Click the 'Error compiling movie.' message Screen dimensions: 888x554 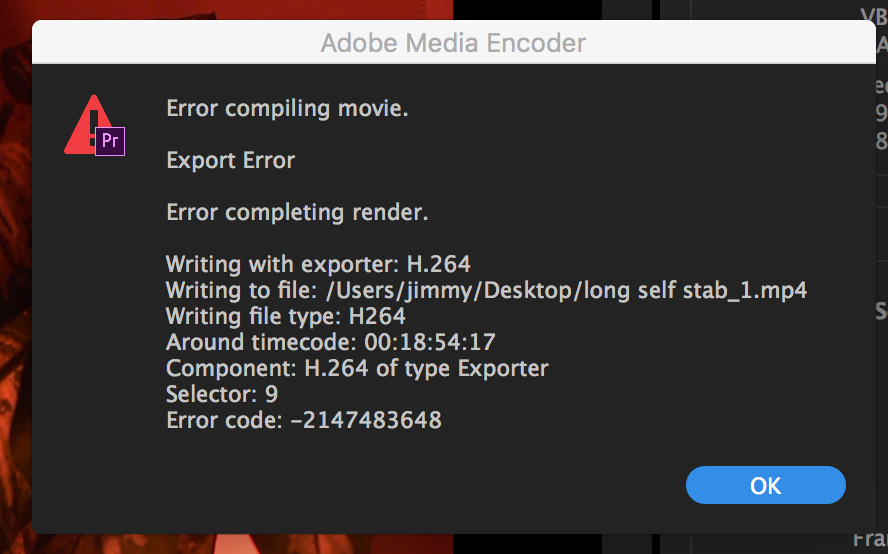click(287, 108)
